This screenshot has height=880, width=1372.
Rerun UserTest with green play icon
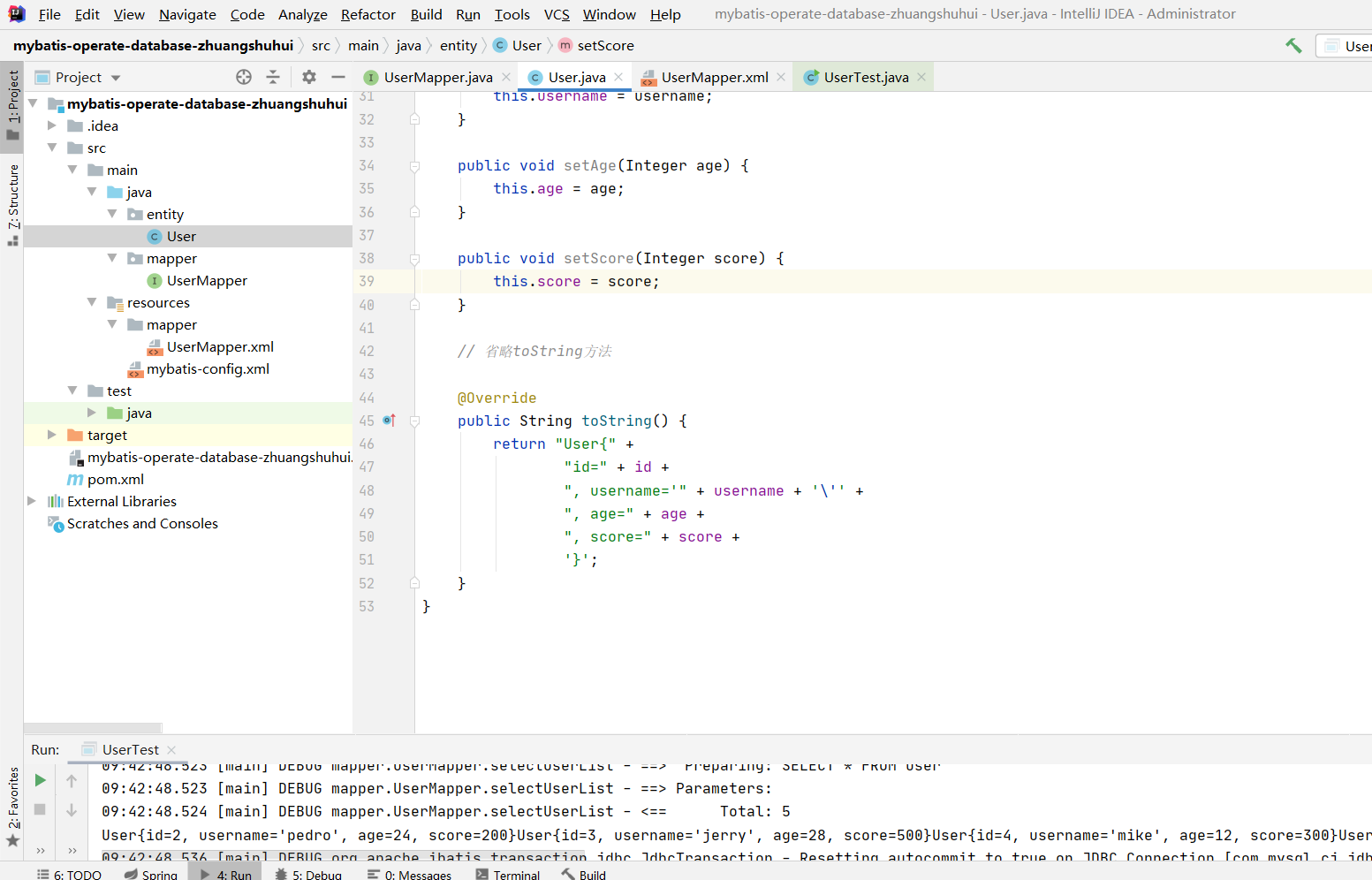click(x=40, y=780)
